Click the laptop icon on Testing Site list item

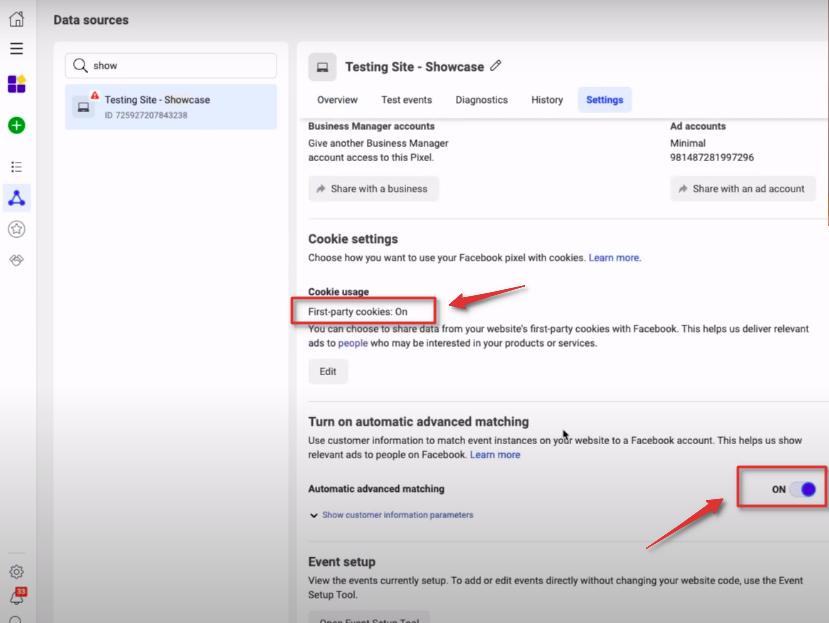[x=83, y=107]
